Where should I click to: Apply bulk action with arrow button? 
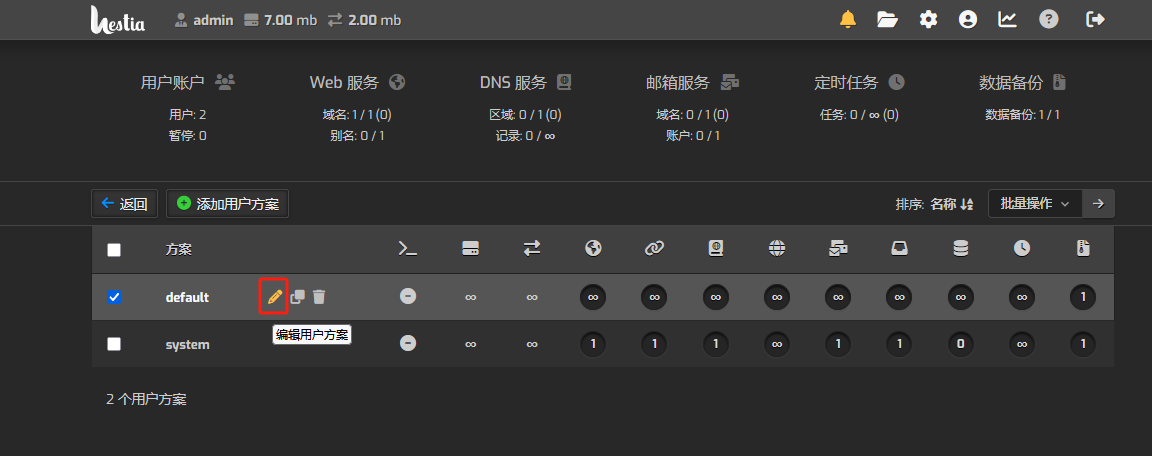pyautogui.click(x=1098, y=204)
